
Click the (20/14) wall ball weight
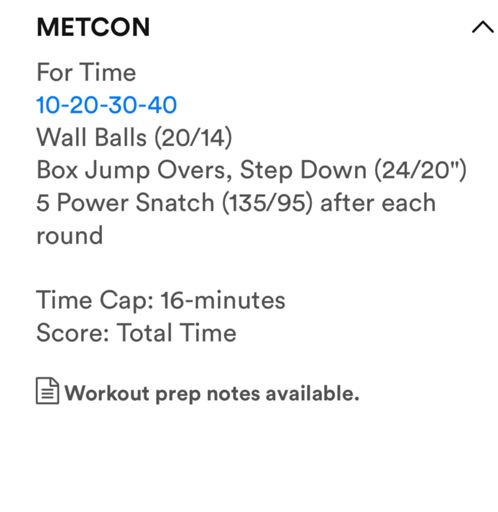pos(193,138)
